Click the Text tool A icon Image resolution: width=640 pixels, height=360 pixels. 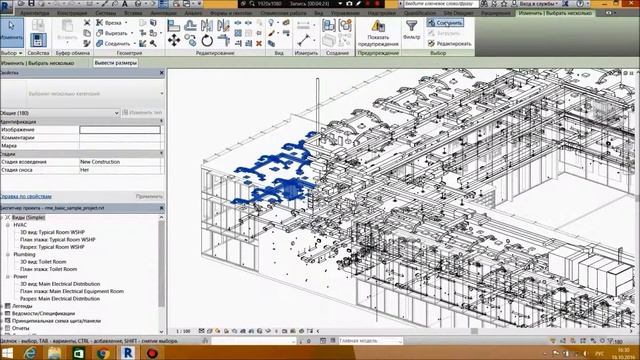[x=125, y=3]
